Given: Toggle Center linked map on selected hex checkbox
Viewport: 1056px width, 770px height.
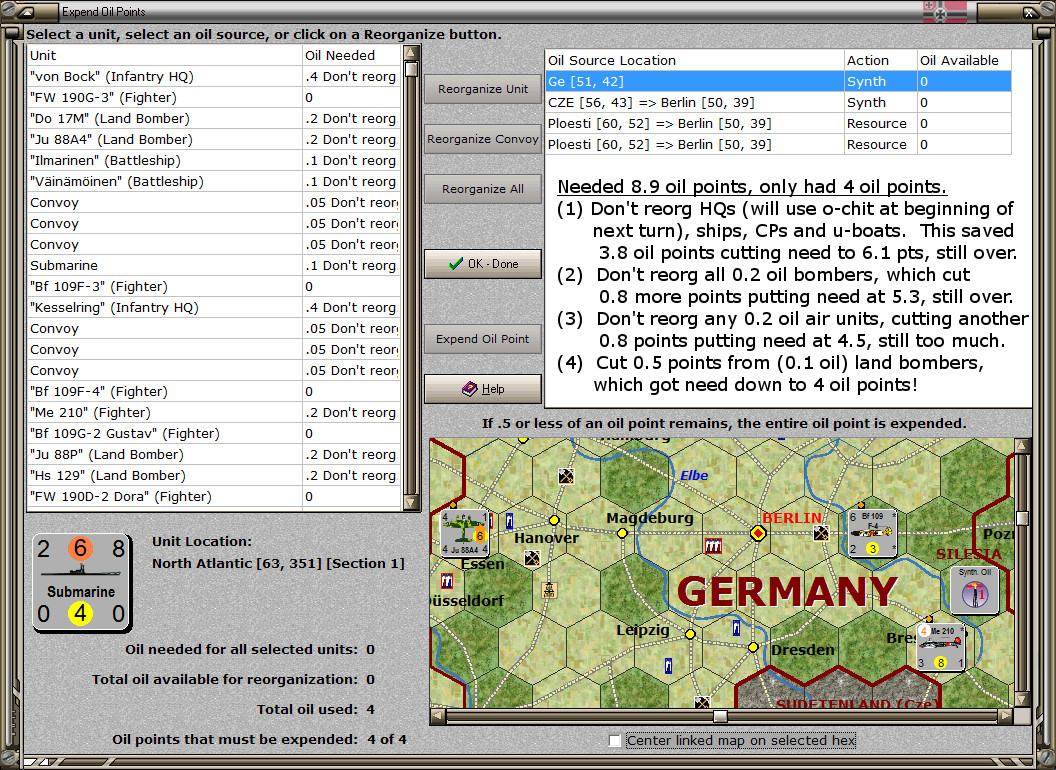Looking at the screenshot, I should tap(614, 740).
